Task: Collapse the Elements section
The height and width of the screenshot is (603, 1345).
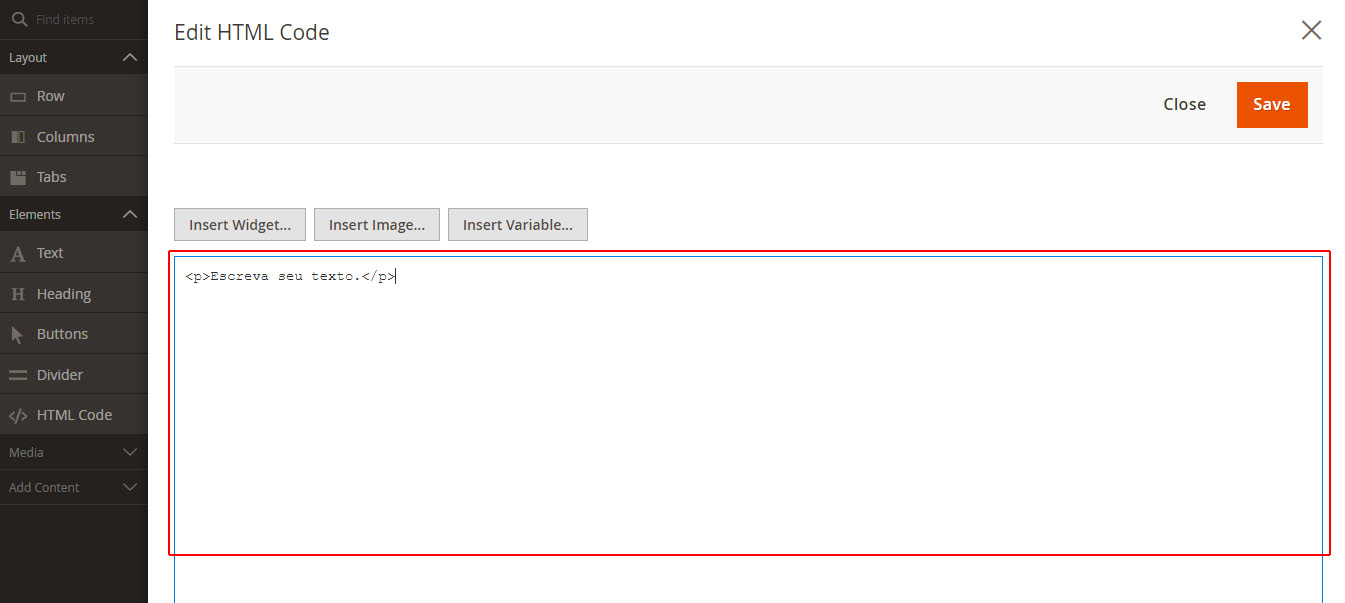Action: point(129,214)
